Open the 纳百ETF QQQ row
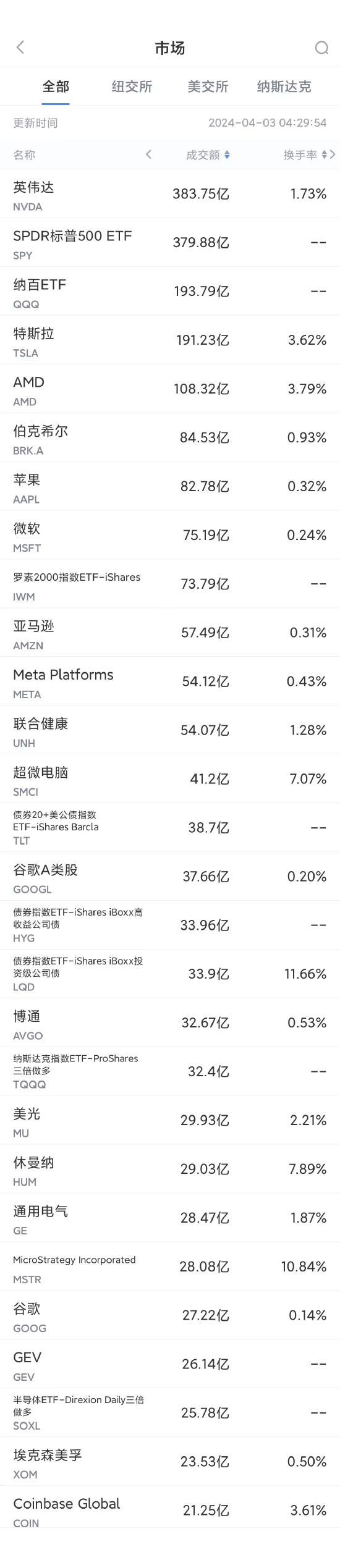340x1568 pixels. click(x=170, y=292)
